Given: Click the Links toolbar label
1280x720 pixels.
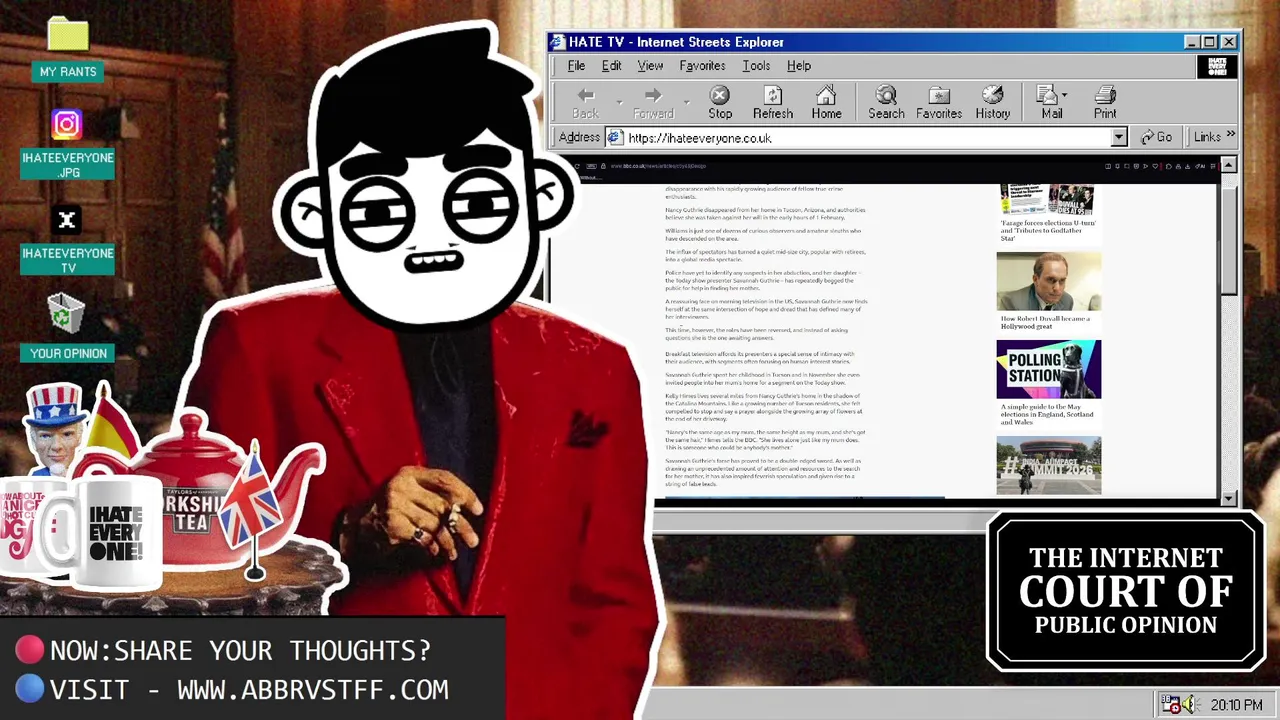Looking at the screenshot, I should (x=1206, y=137).
